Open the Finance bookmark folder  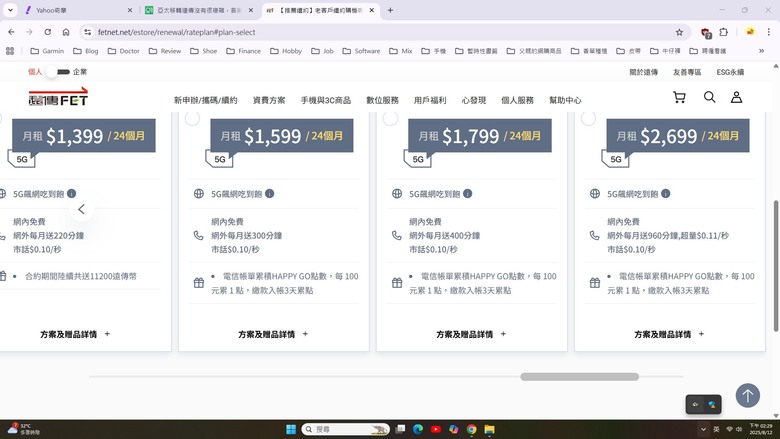click(243, 51)
